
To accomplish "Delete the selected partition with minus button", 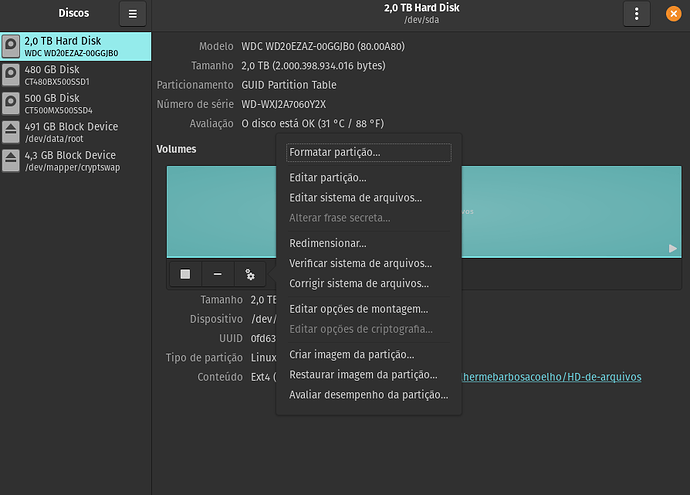I will pos(217,275).
